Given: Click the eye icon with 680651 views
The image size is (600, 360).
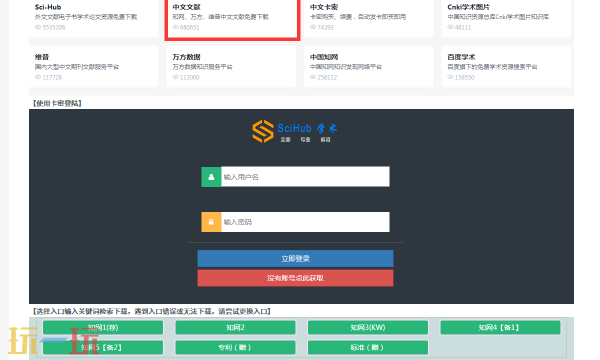Looking at the screenshot, I should tap(175, 27).
